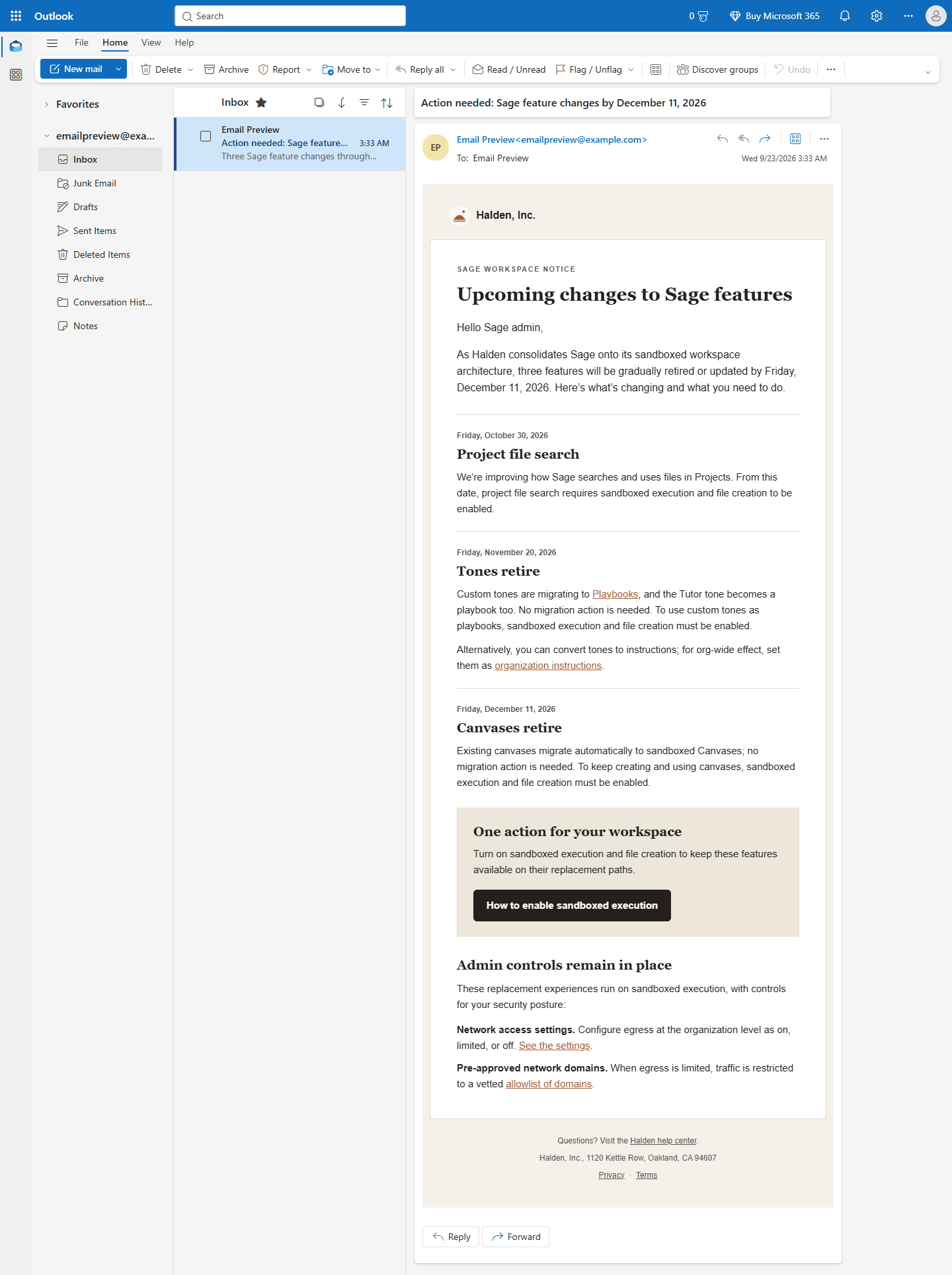Expand the New mail dropdown arrow

[118, 69]
